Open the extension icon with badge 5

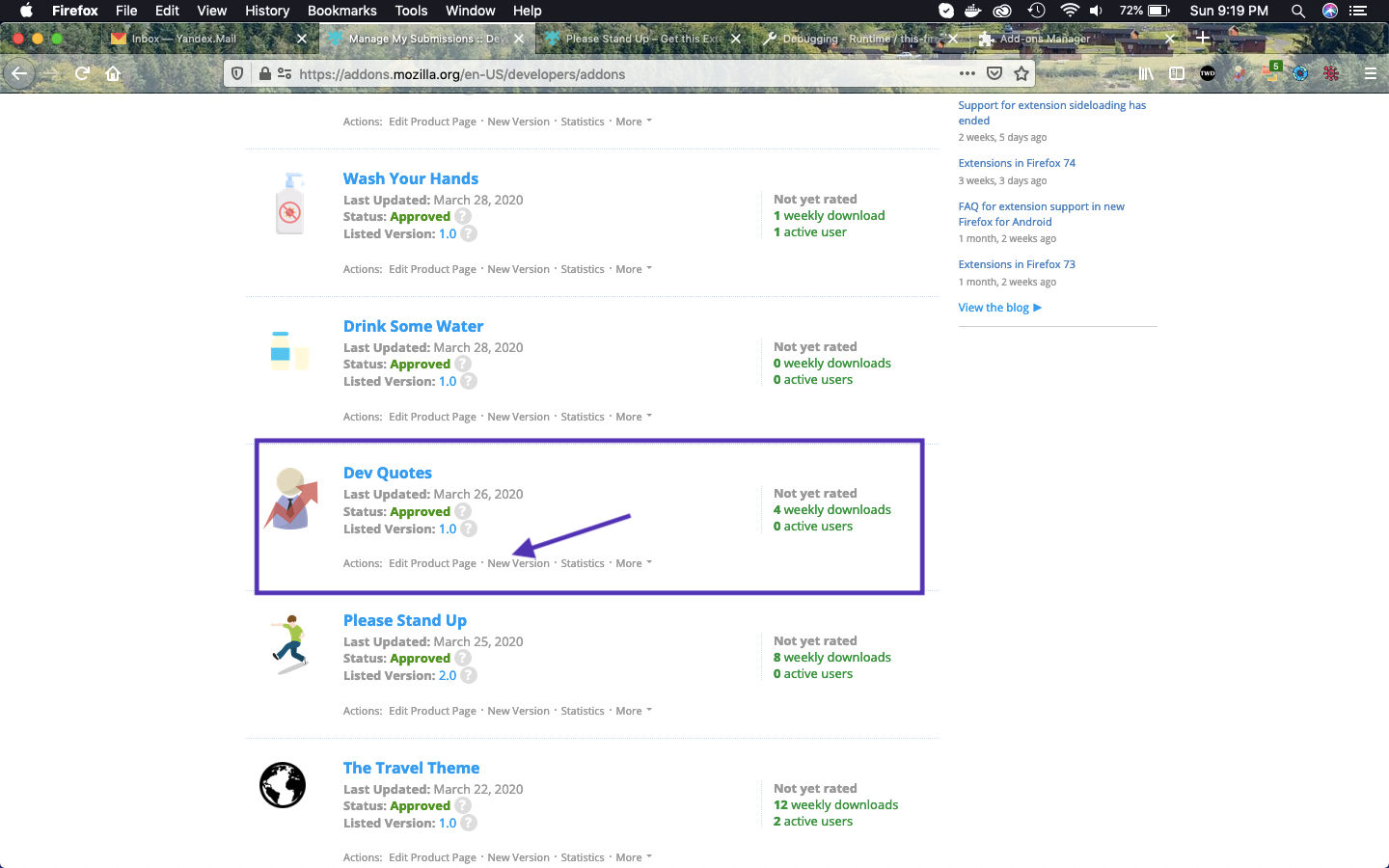[x=1271, y=72]
